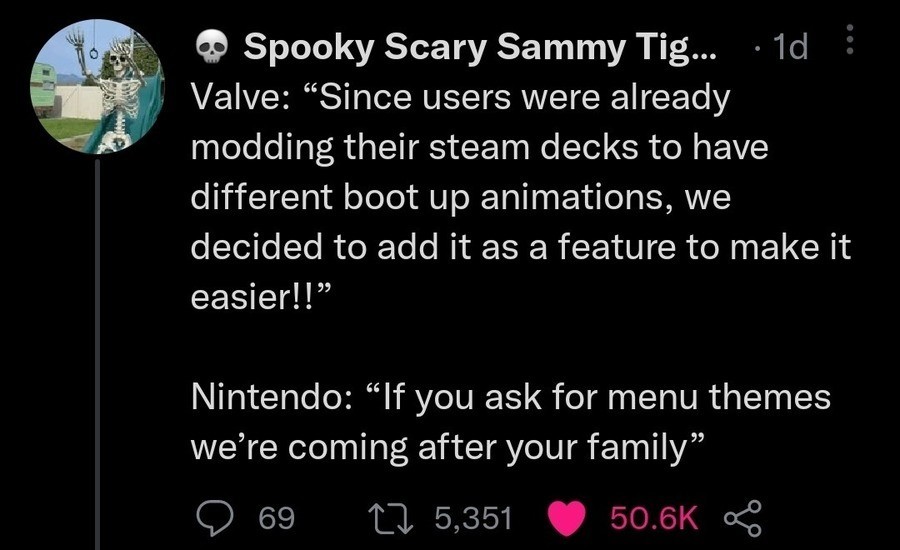
Task: Click the "easier!!" text line
Action: 262,297
